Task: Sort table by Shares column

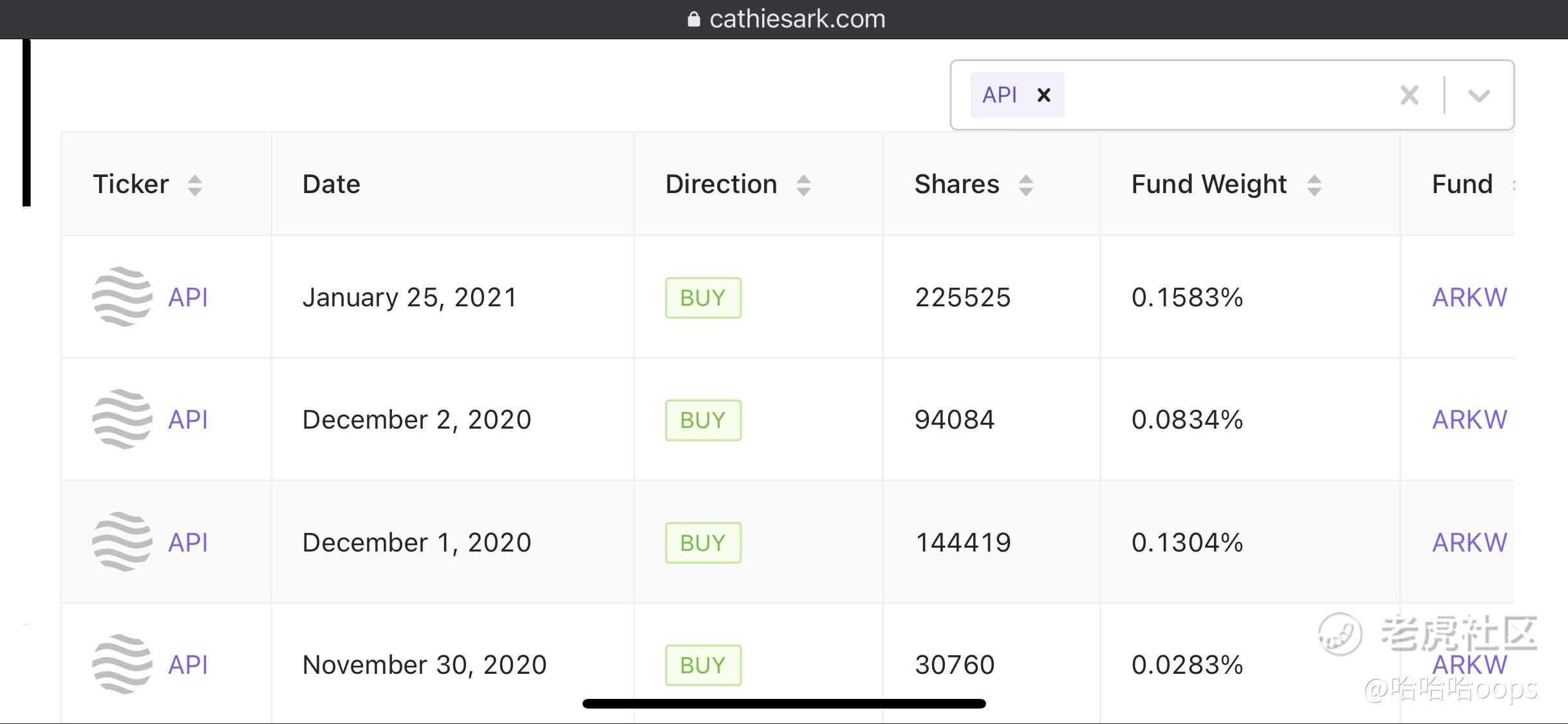Action: (1025, 185)
